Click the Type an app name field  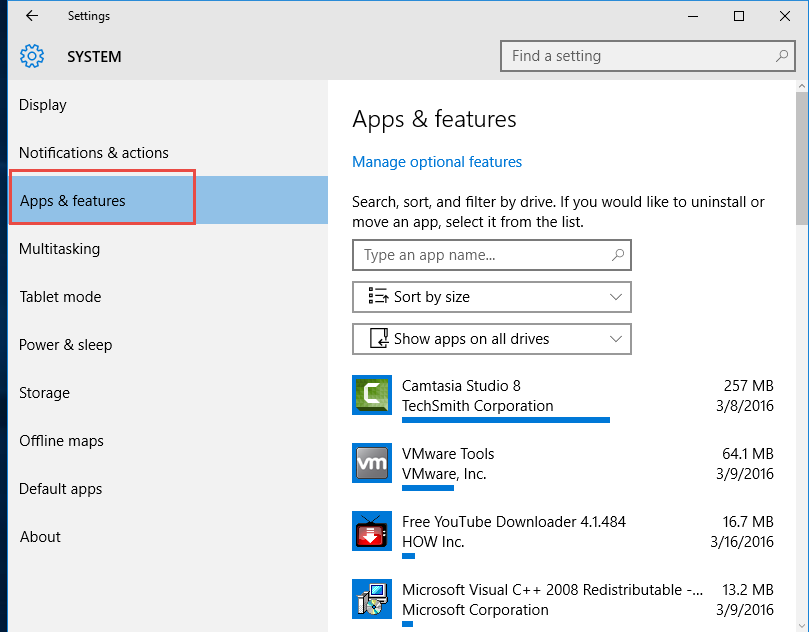click(492, 255)
